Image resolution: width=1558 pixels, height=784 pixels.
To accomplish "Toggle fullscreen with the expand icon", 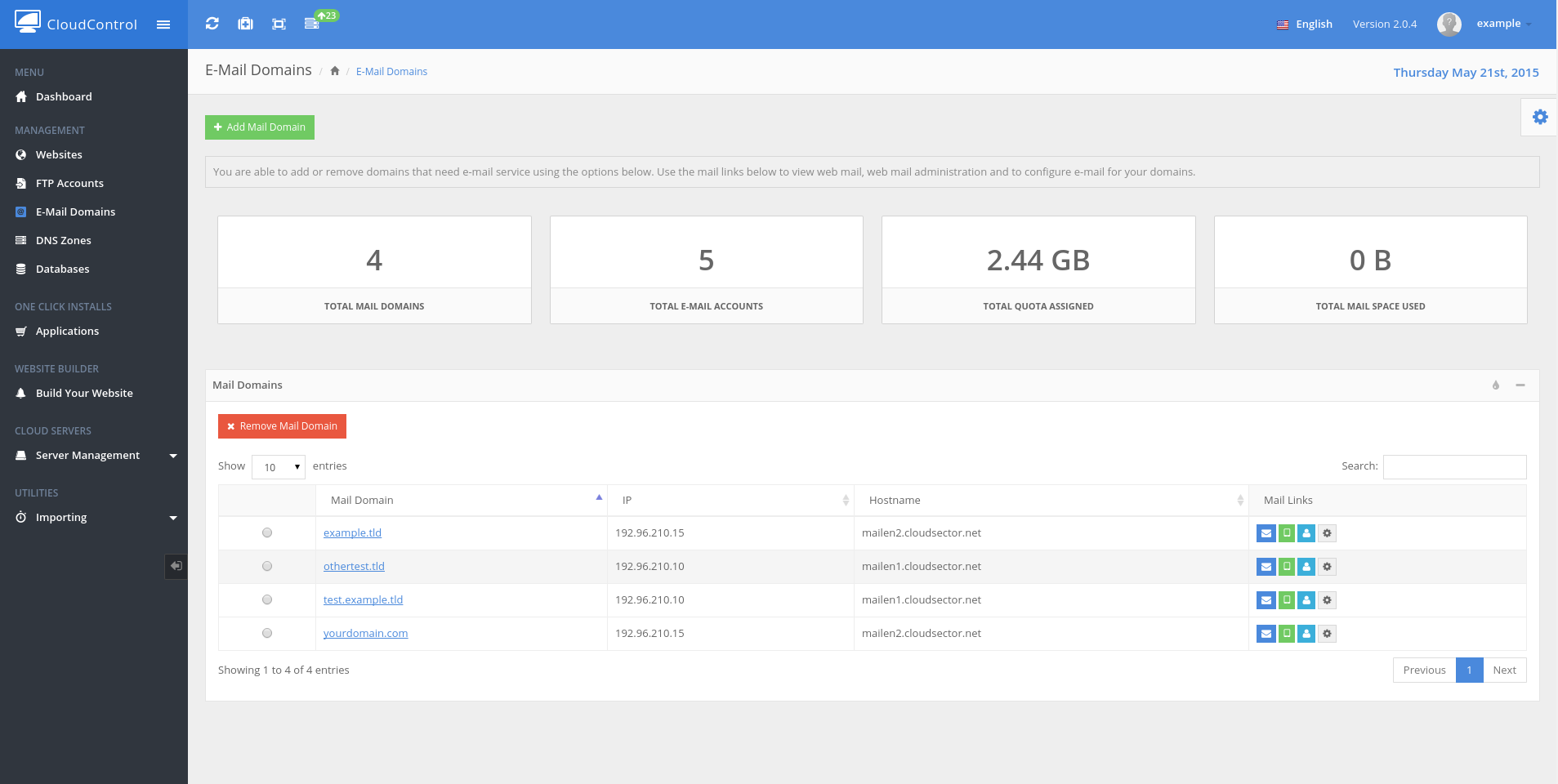I will point(279,24).
